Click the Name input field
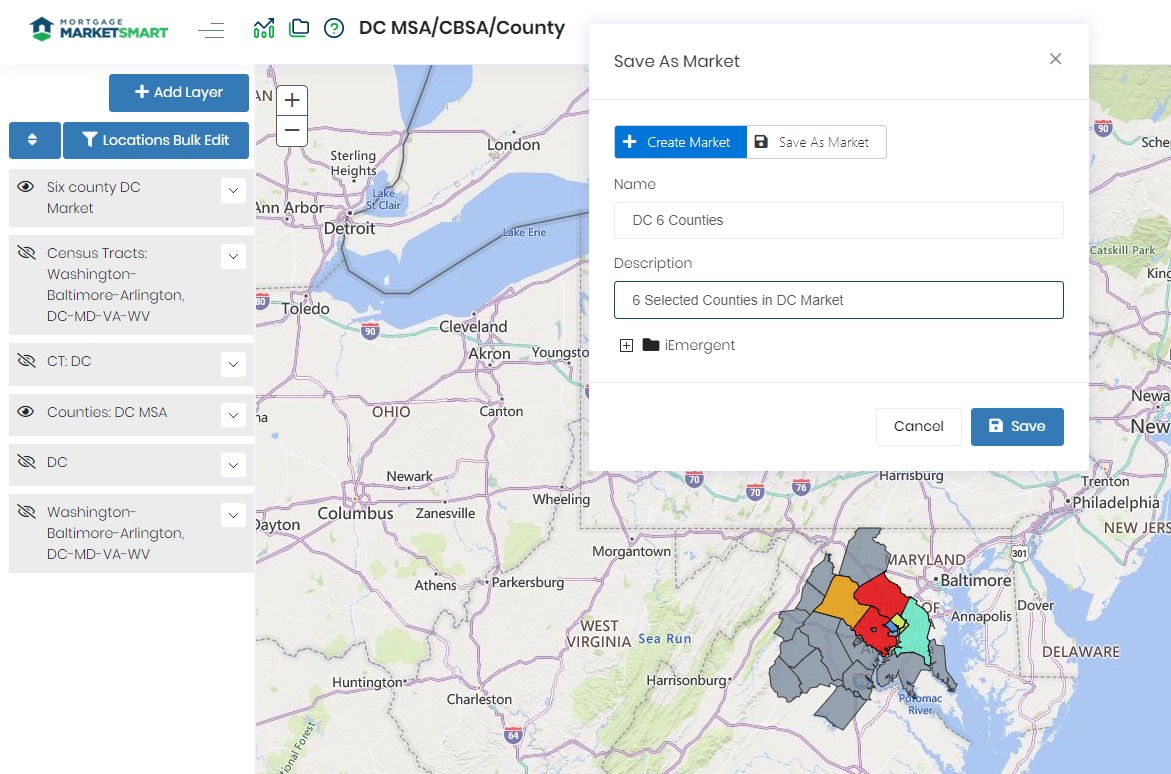1171x774 pixels. coord(839,220)
